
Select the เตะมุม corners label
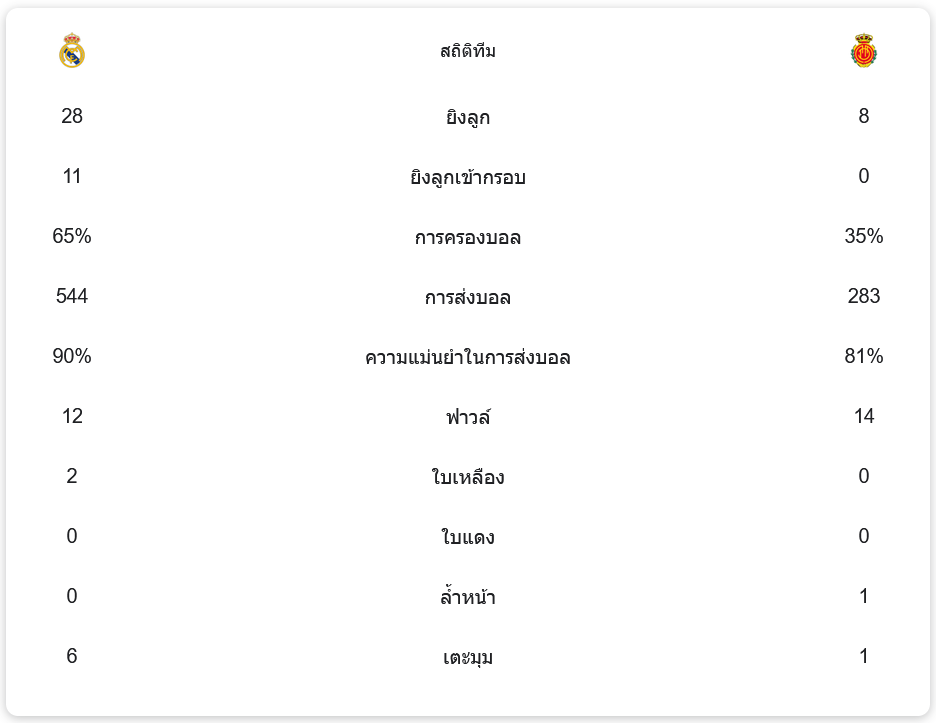(x=468, y=657)
